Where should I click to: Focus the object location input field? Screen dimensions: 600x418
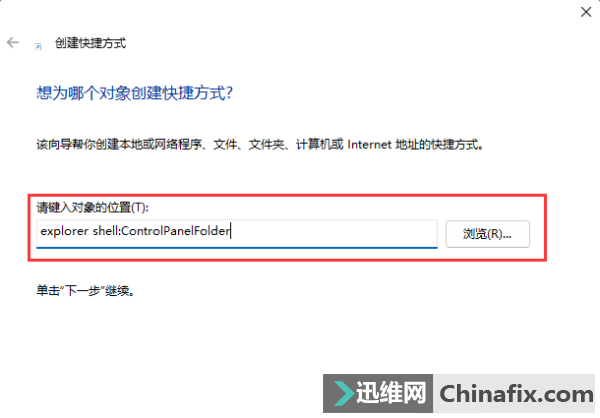(237, 233)
